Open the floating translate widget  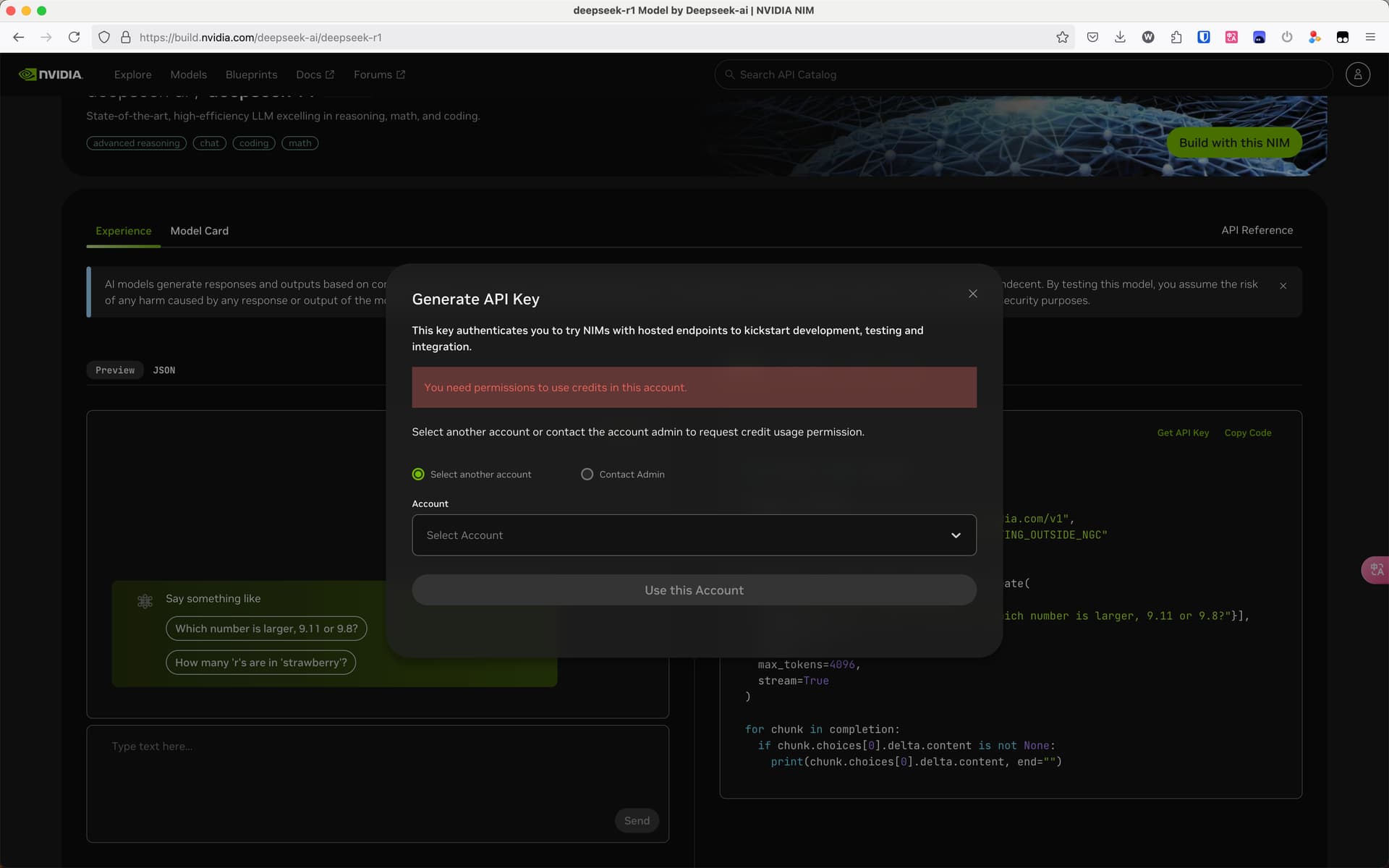1375,570
